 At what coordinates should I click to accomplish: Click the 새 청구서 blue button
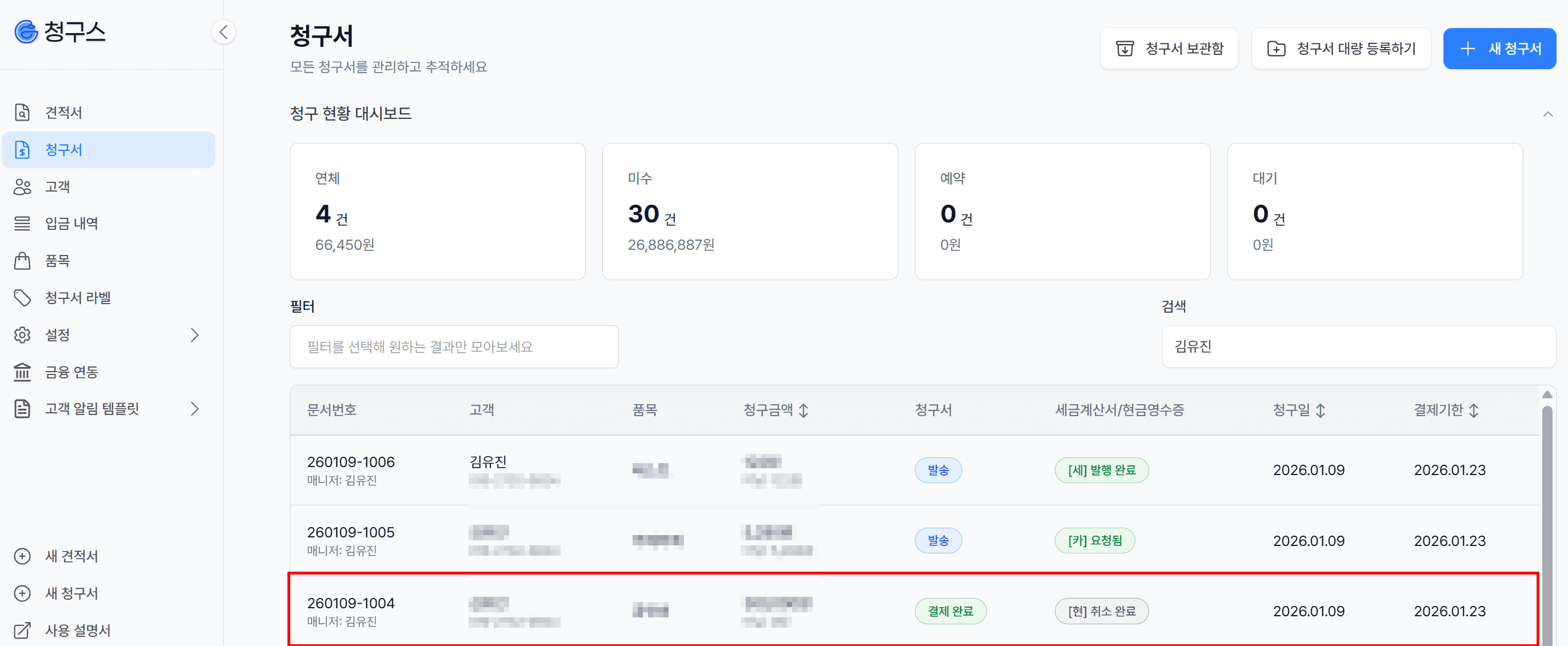tap(1499, 49)
